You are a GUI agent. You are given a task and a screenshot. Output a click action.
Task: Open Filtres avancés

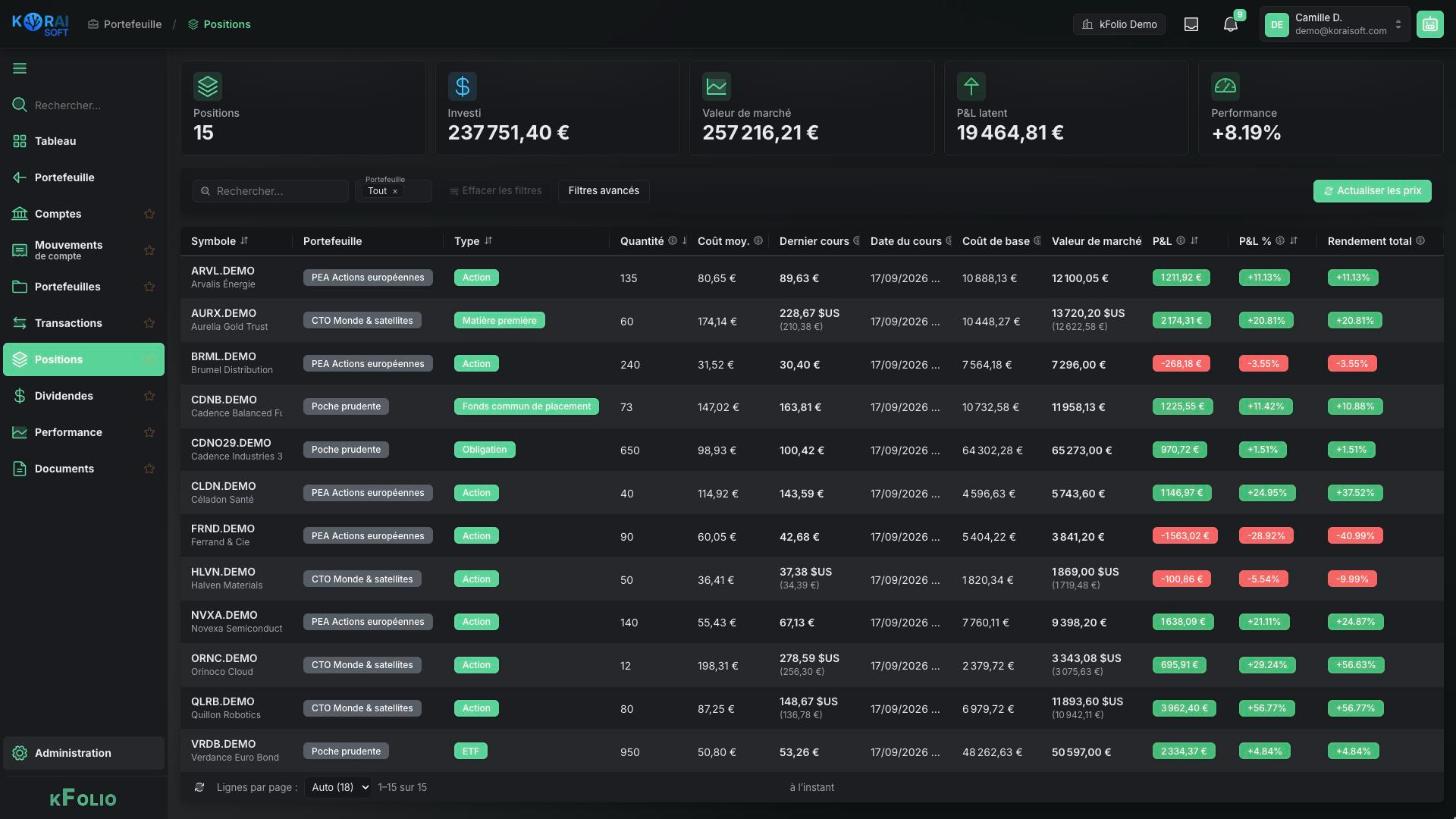coord(603,191)
